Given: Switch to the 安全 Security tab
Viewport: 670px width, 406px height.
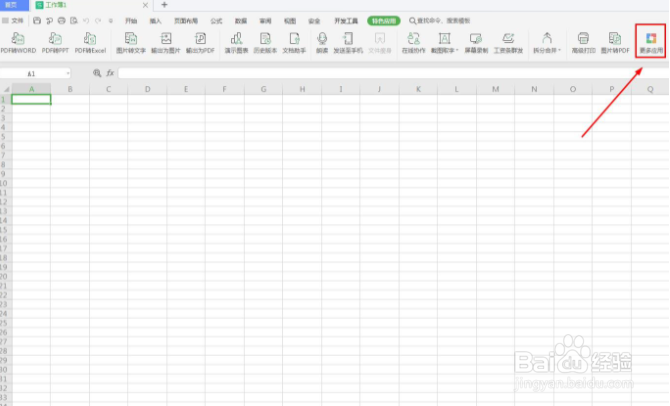Looking at the screenshot, I should point(314,21).
